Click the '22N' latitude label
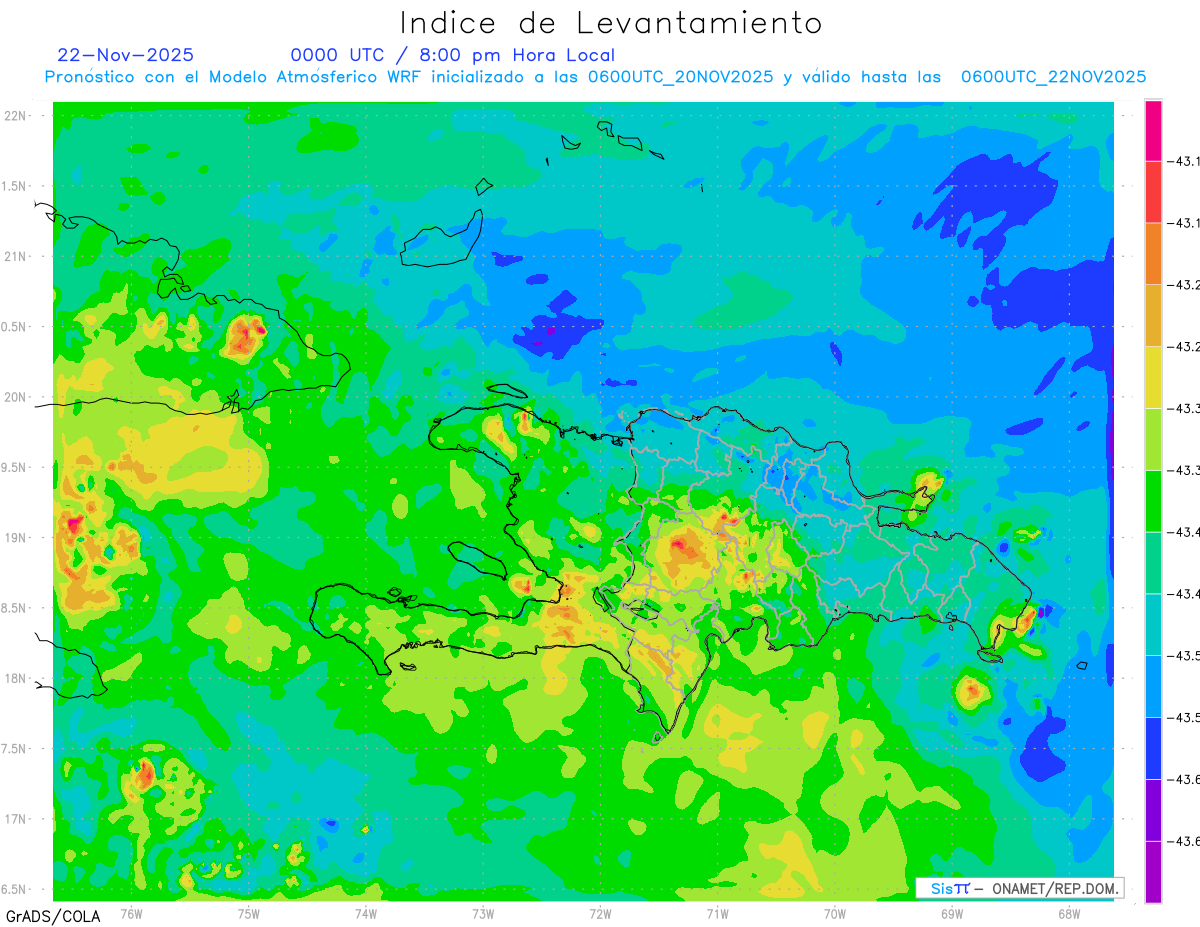Image resolution: width=1200 pixels, height=927 pixels. 15,116
